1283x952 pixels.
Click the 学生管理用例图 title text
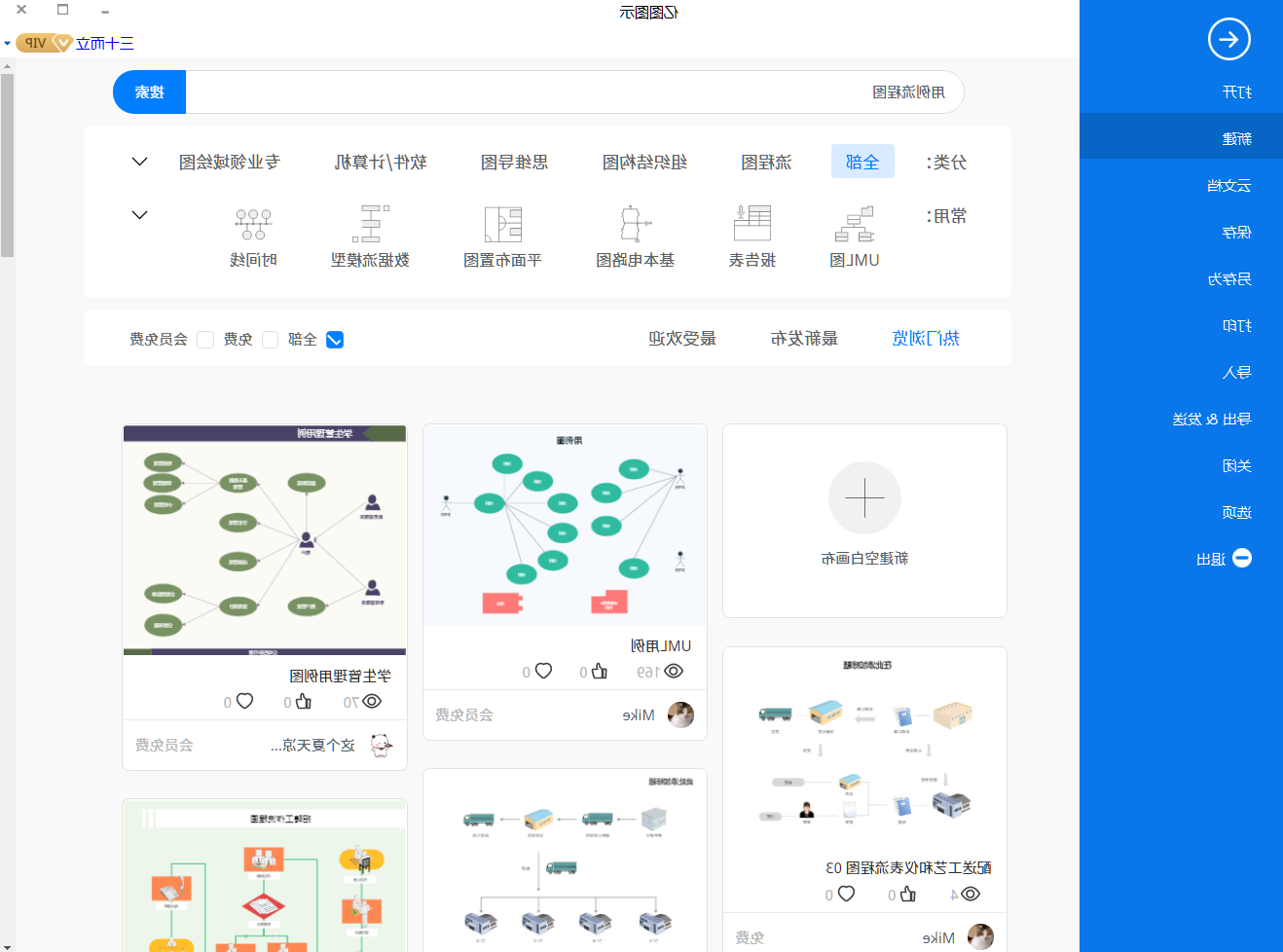click(340, 676)
